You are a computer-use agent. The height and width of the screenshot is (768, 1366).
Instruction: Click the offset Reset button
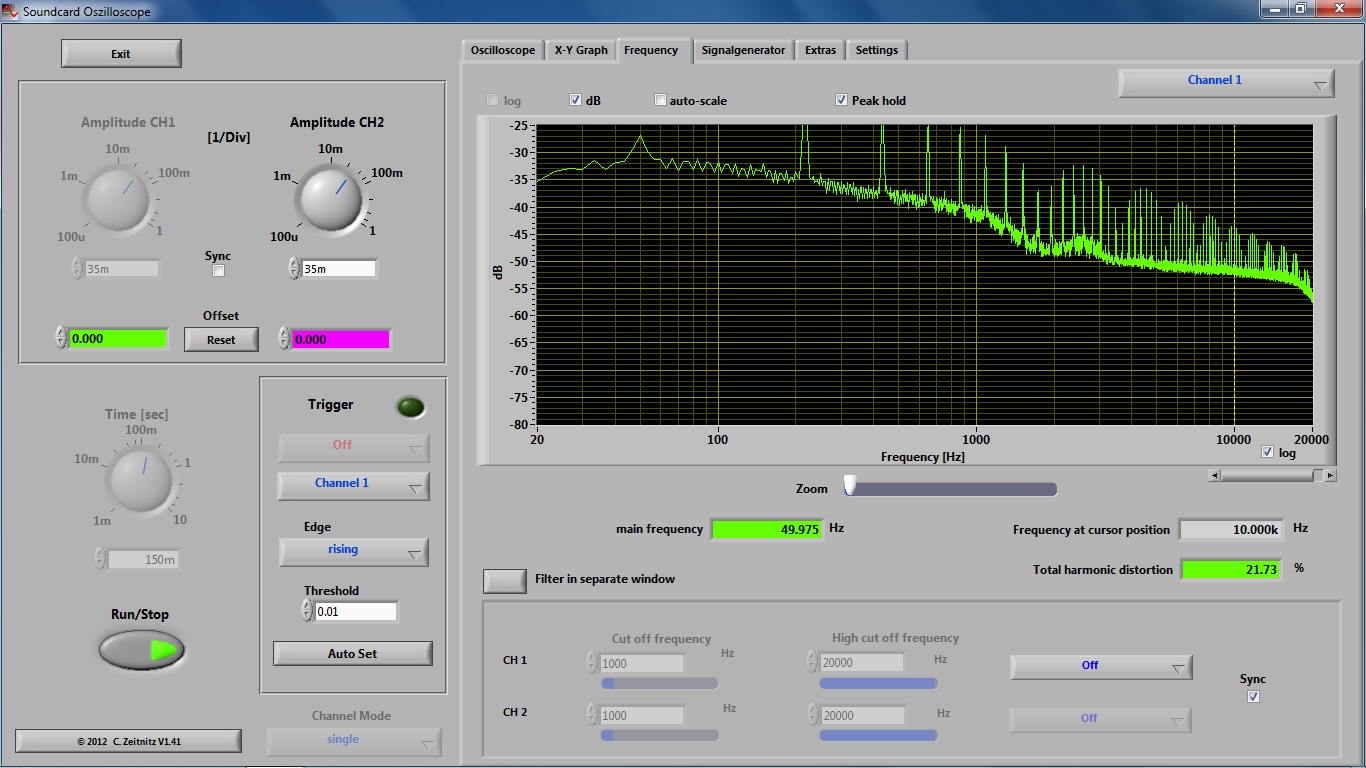[221, 340]
